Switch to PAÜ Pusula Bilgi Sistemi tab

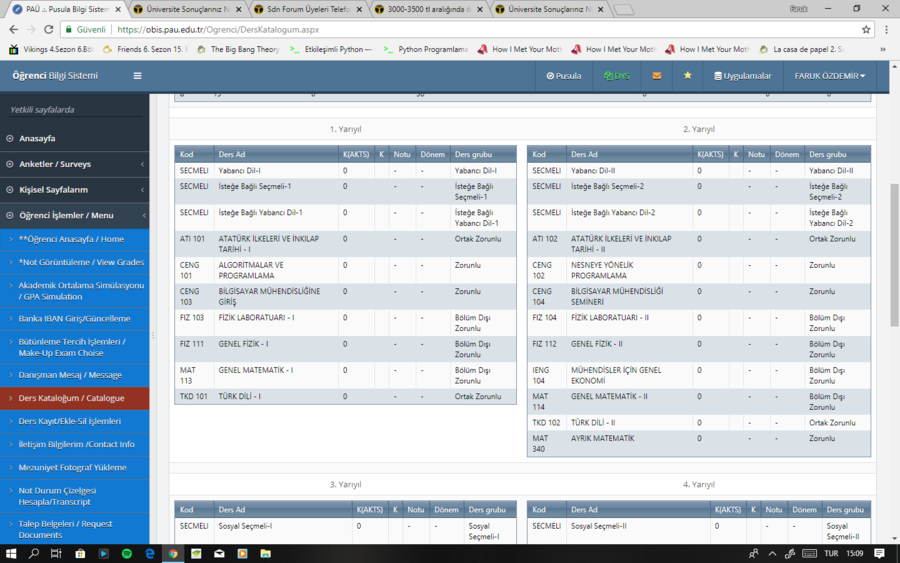tap(67, 9)
